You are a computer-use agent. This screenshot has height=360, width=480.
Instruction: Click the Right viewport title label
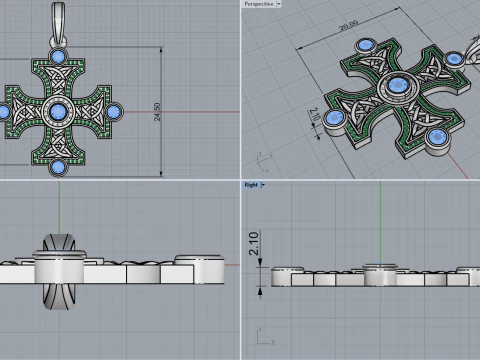251,185
